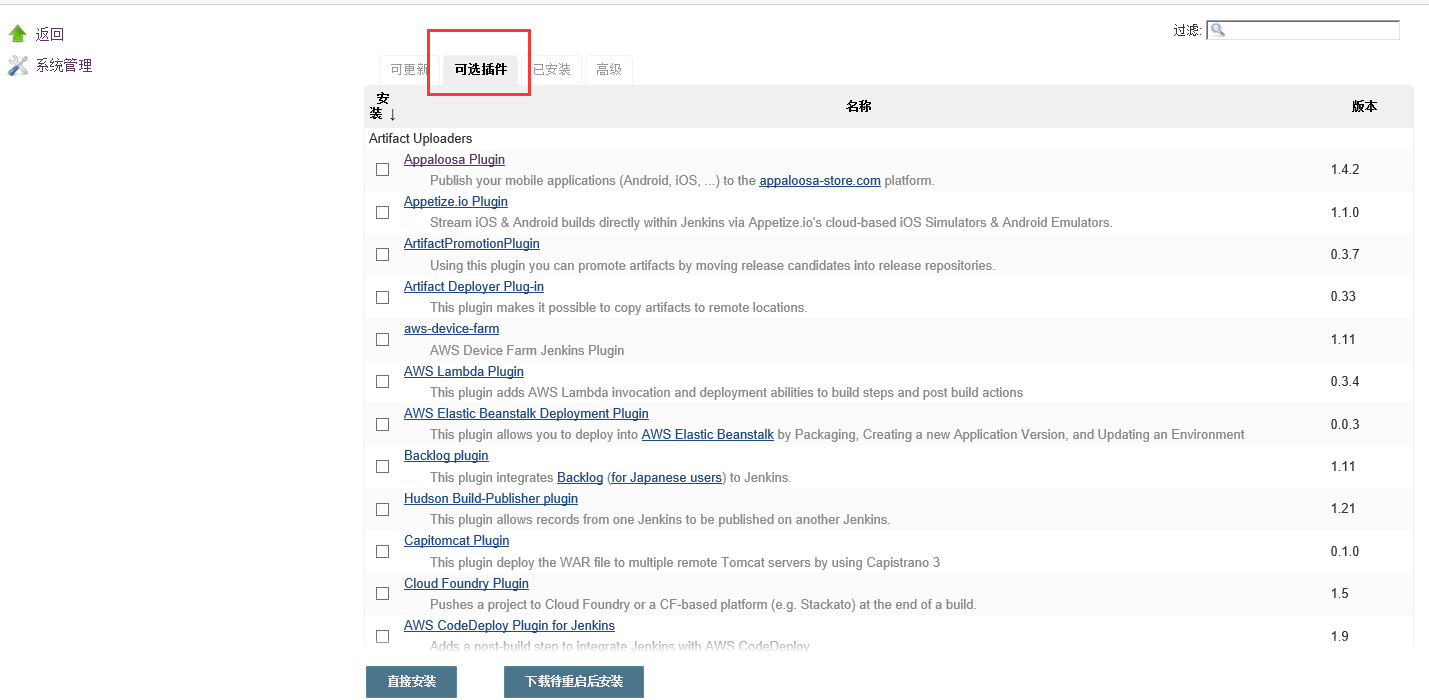This screenshot has width=1429, height=700.
Task: Click the 过滤 filter input field
Action: pos(1303,30)
